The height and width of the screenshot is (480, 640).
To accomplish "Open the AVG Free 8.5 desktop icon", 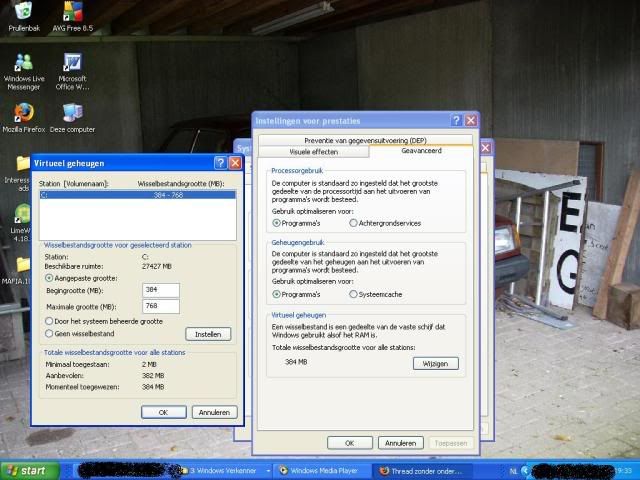I will pyautogui.click(x=72, y=14).
